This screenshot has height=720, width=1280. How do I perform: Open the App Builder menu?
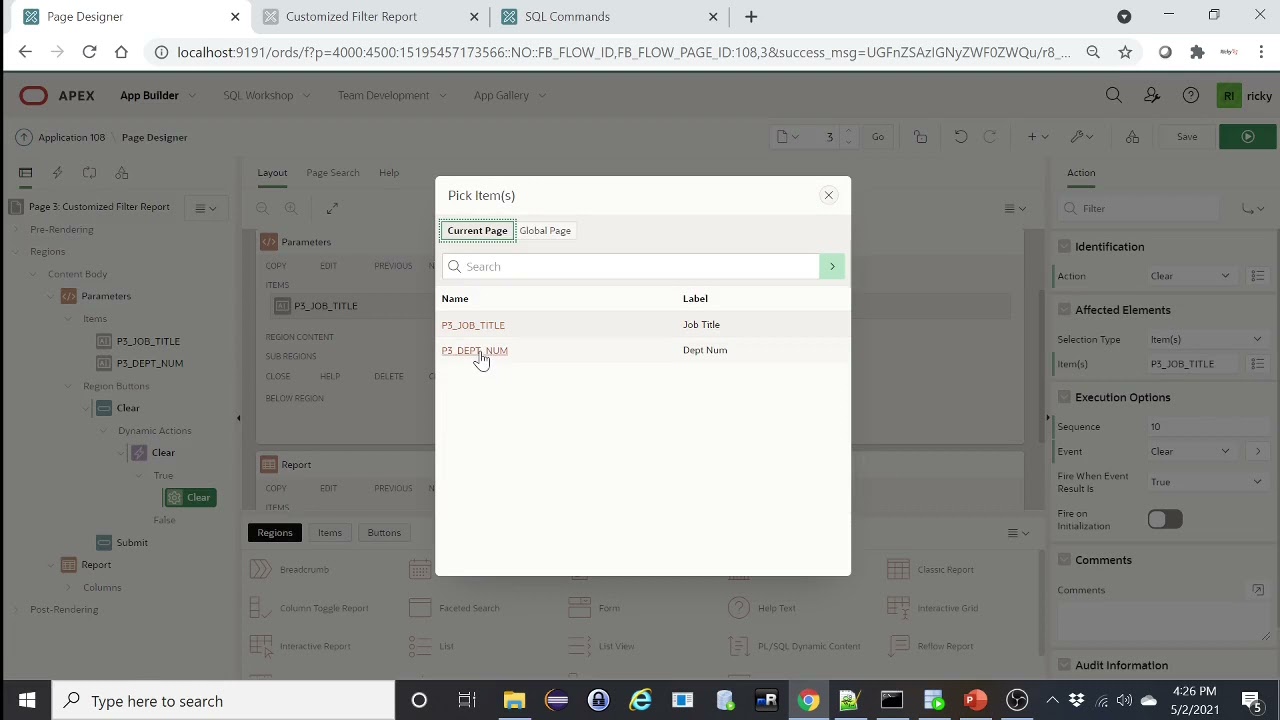(158, 95)
